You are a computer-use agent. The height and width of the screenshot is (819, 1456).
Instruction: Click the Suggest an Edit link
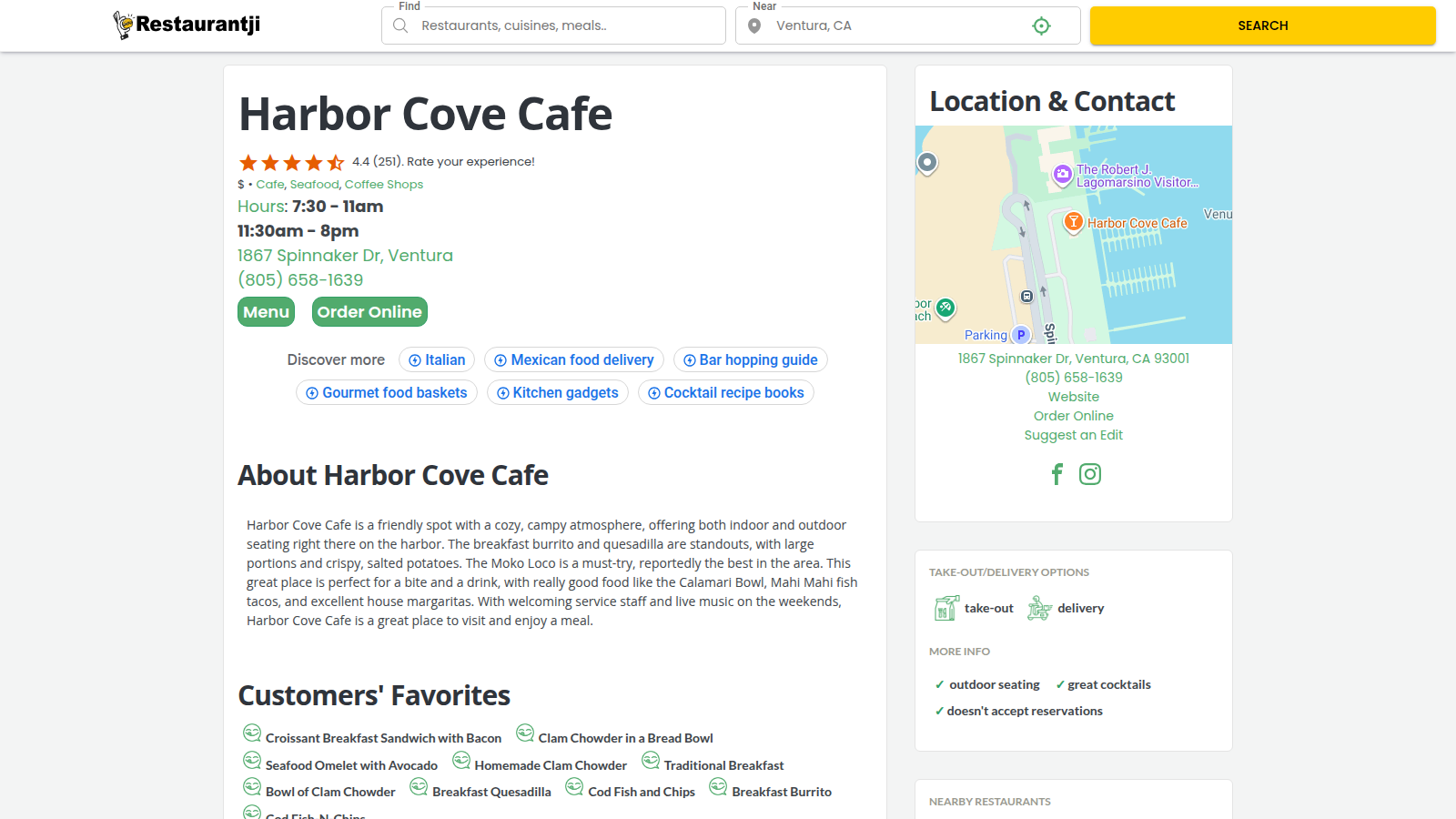pos(1073,435)
